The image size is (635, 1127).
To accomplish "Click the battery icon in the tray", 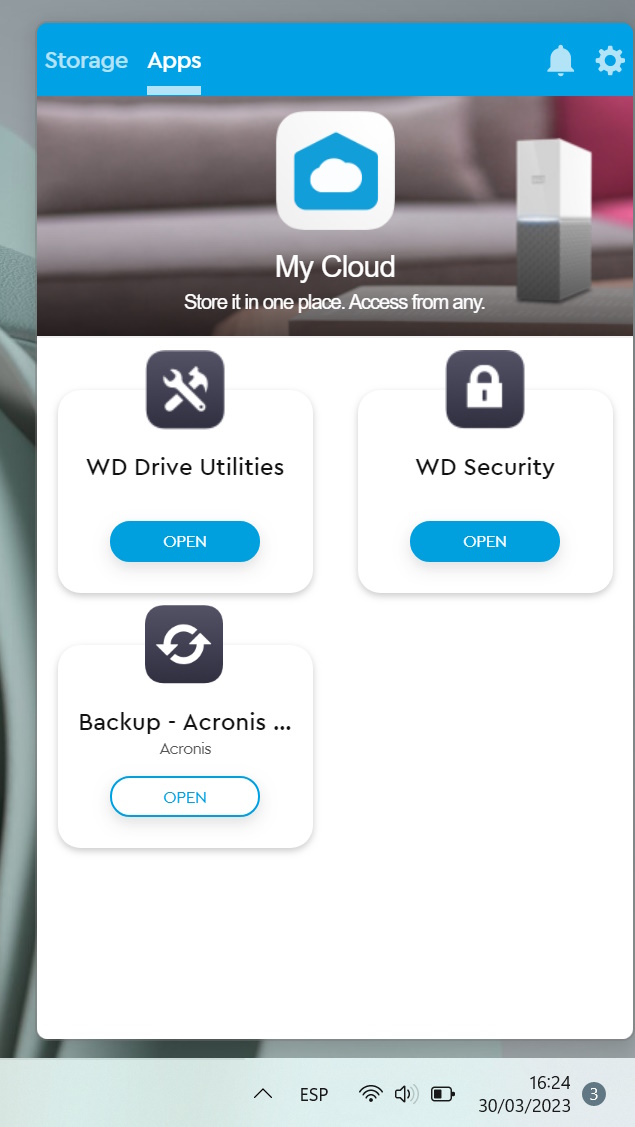I will [x=442, y=1095].
